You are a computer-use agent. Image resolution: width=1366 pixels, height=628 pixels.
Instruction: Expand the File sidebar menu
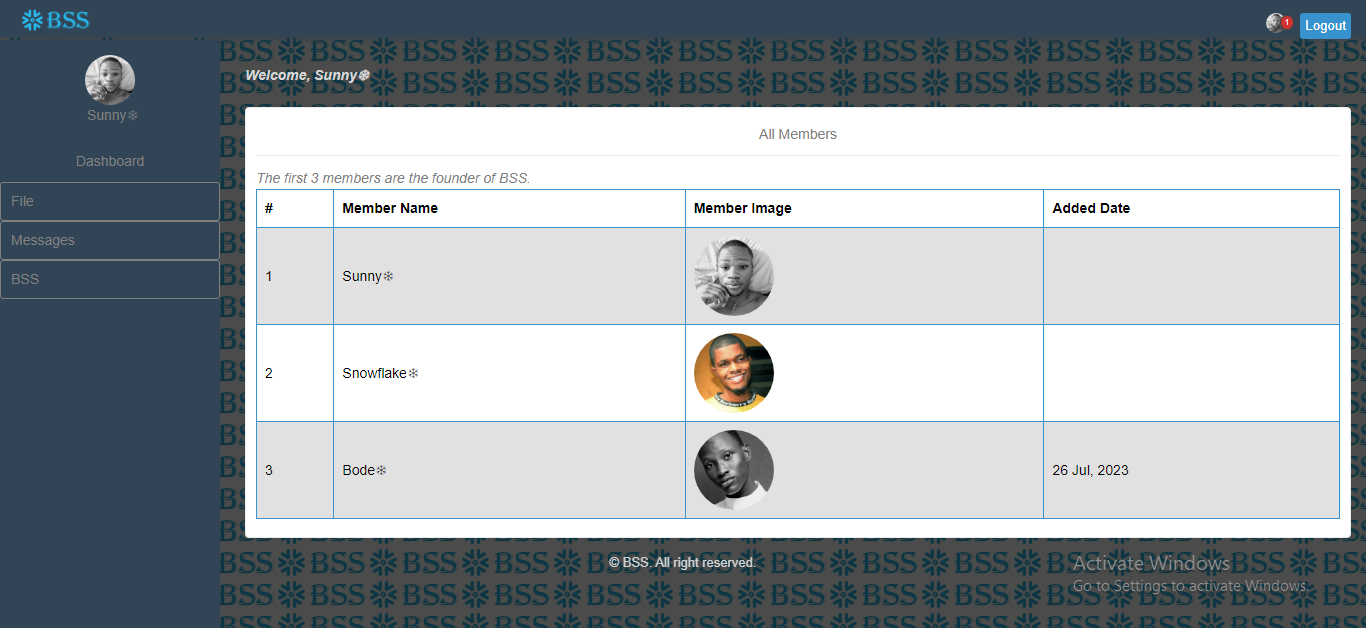click(110, 201)
